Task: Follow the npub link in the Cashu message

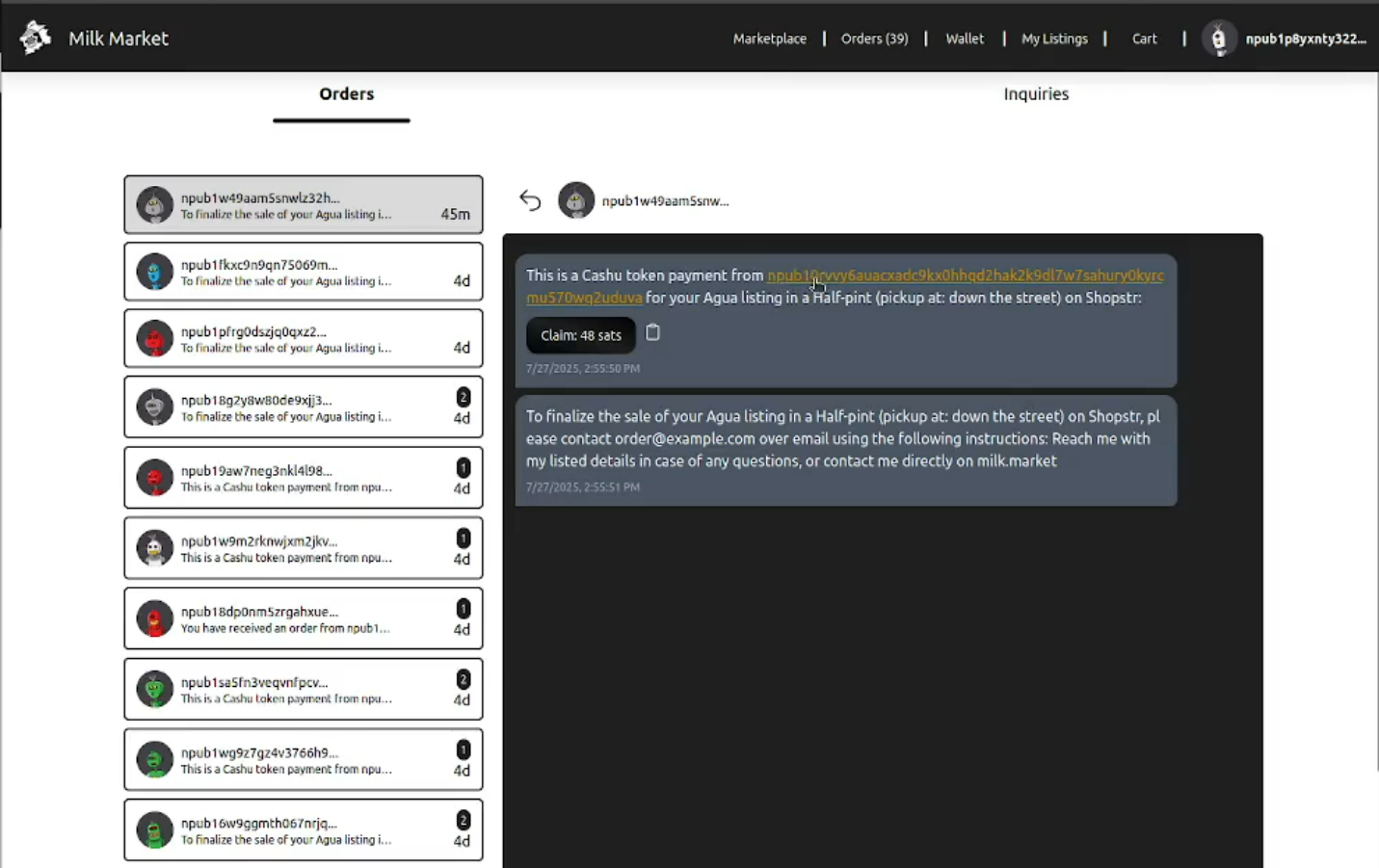Action: click(x=964, y=276)
